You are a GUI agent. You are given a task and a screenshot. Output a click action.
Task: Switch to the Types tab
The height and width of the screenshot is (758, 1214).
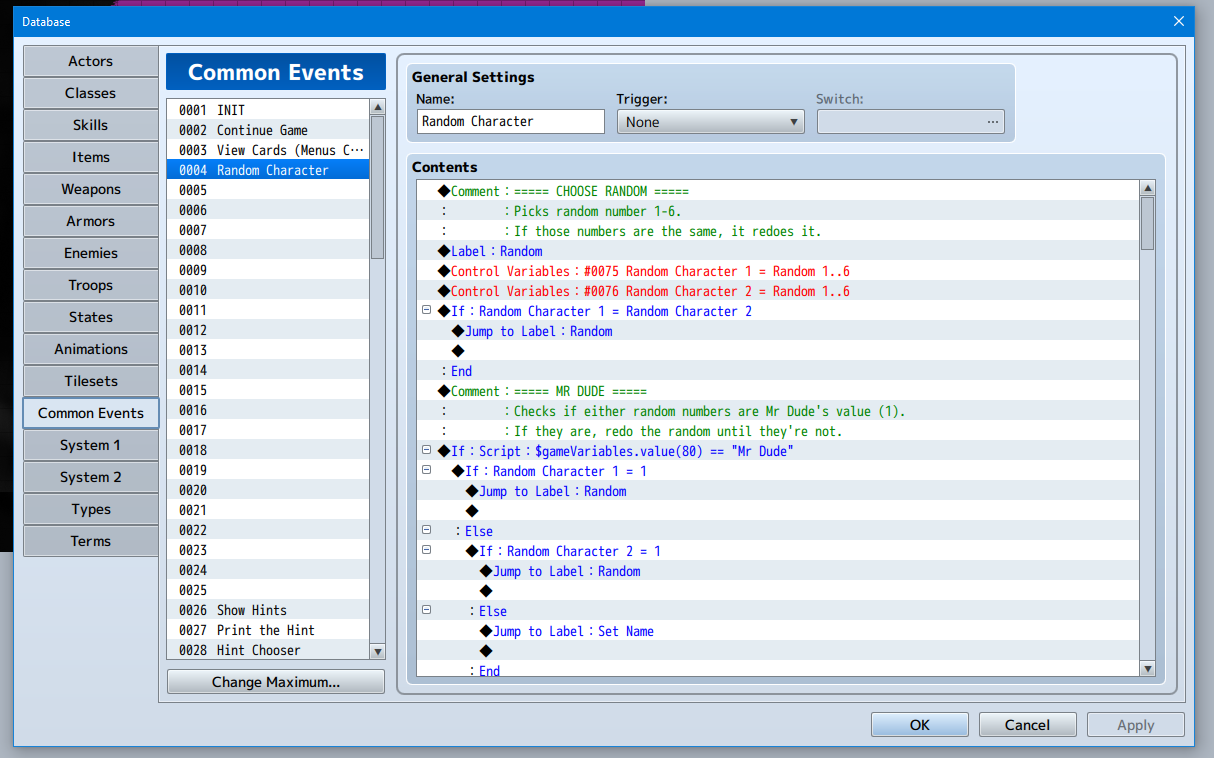point(91,509)
